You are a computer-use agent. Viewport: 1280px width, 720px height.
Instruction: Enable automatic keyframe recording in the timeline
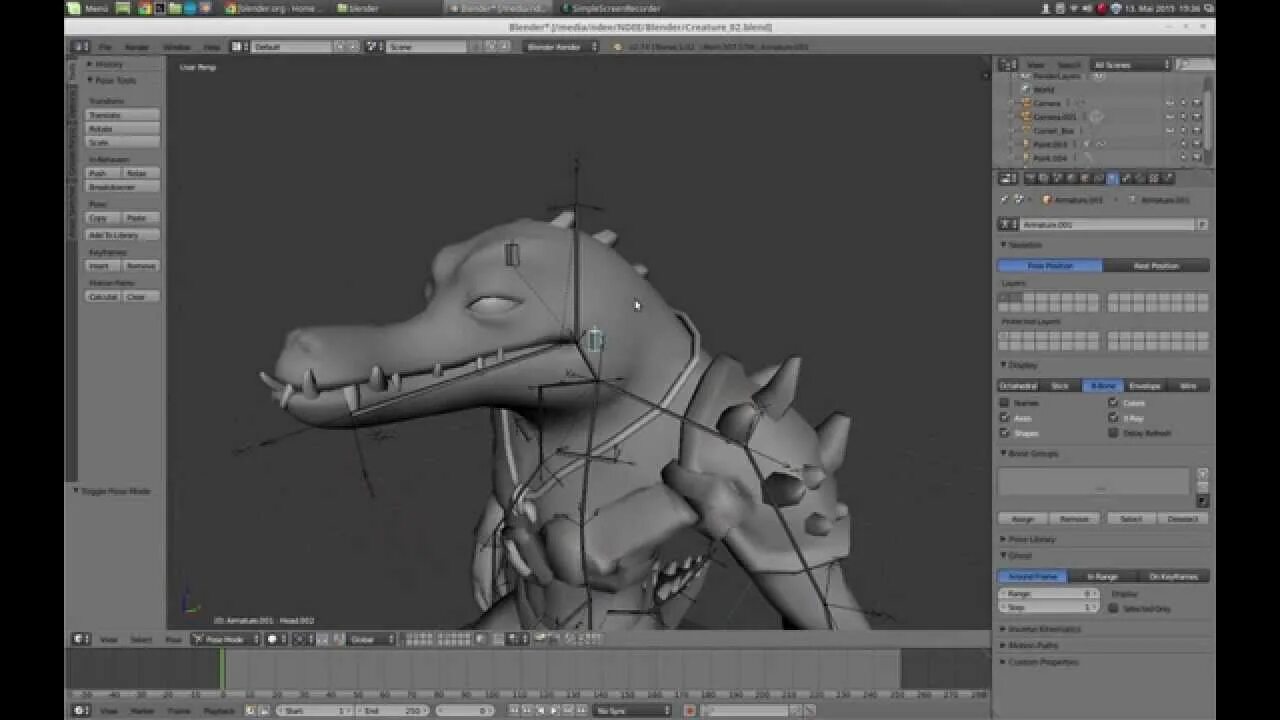691,710
